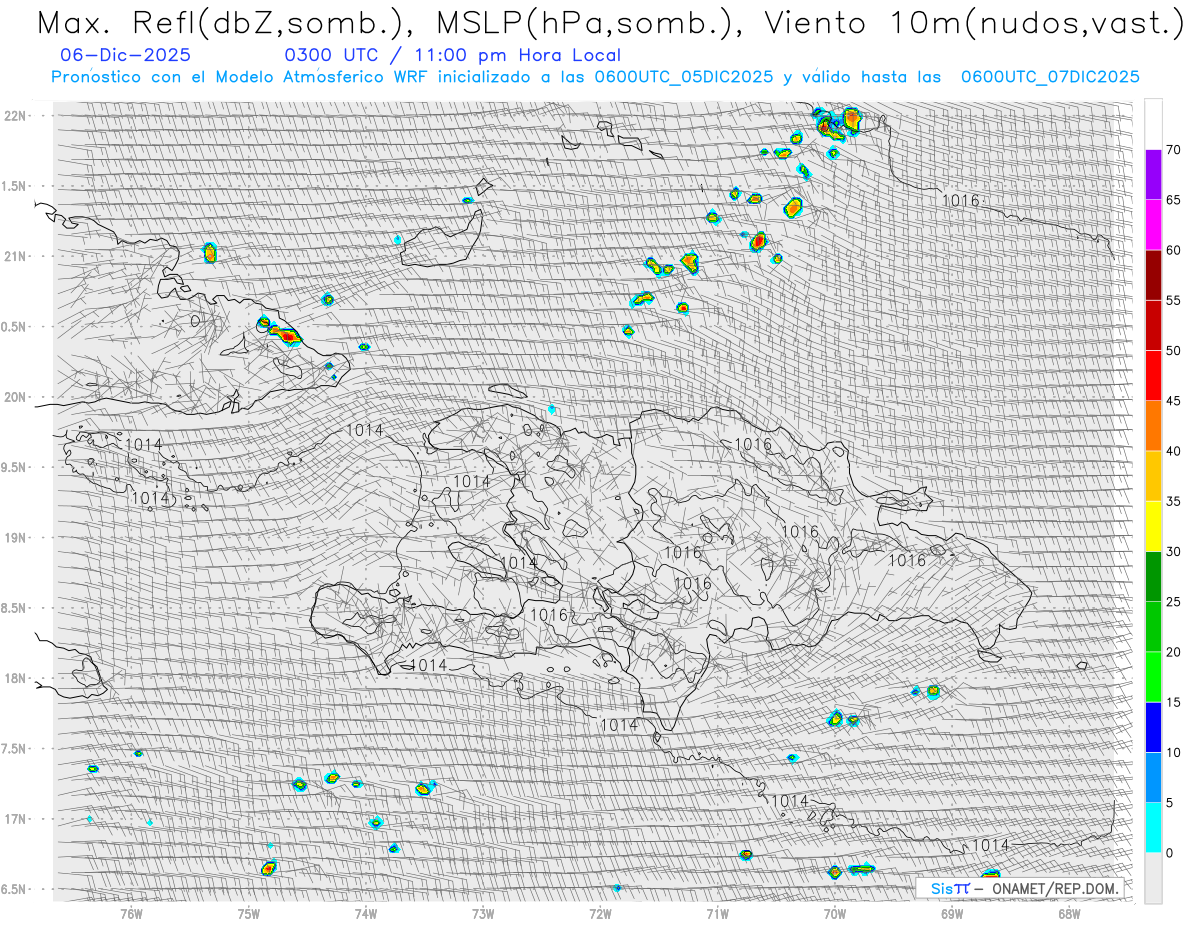Click the purple 65–70 dBZ color bar segment
The height and width of the screenshot is (927, 1200).
click(1153, 175)
